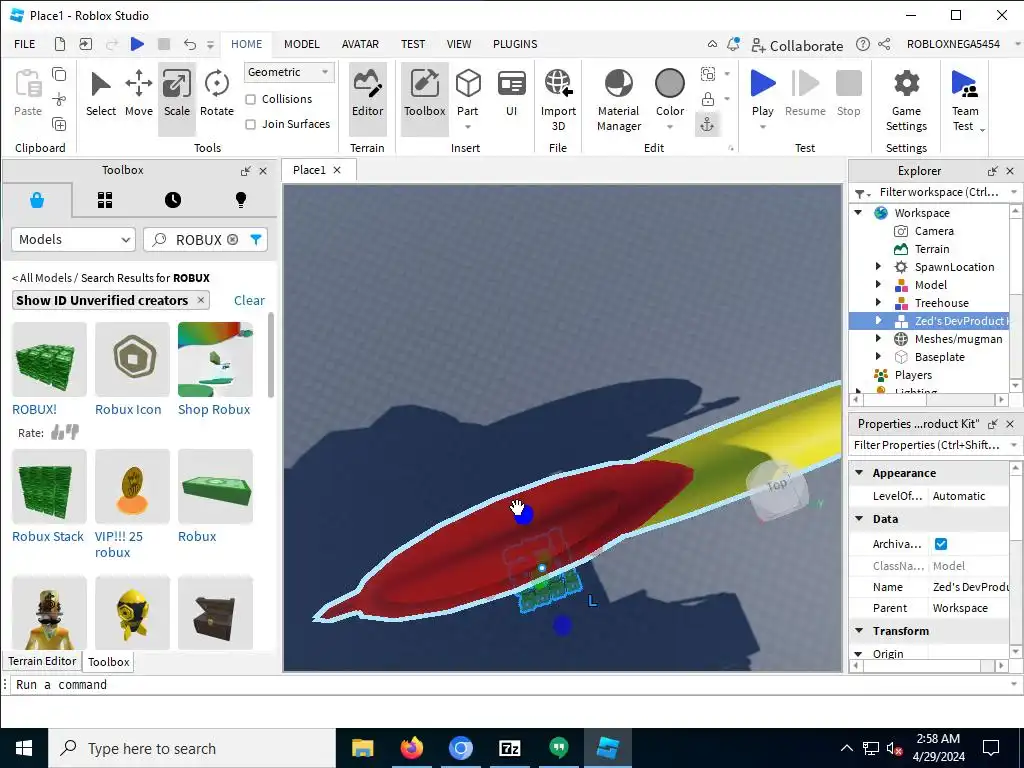Click the Cut scissors icon
The width and height of the screenshot is (1024, 768).
59,99
